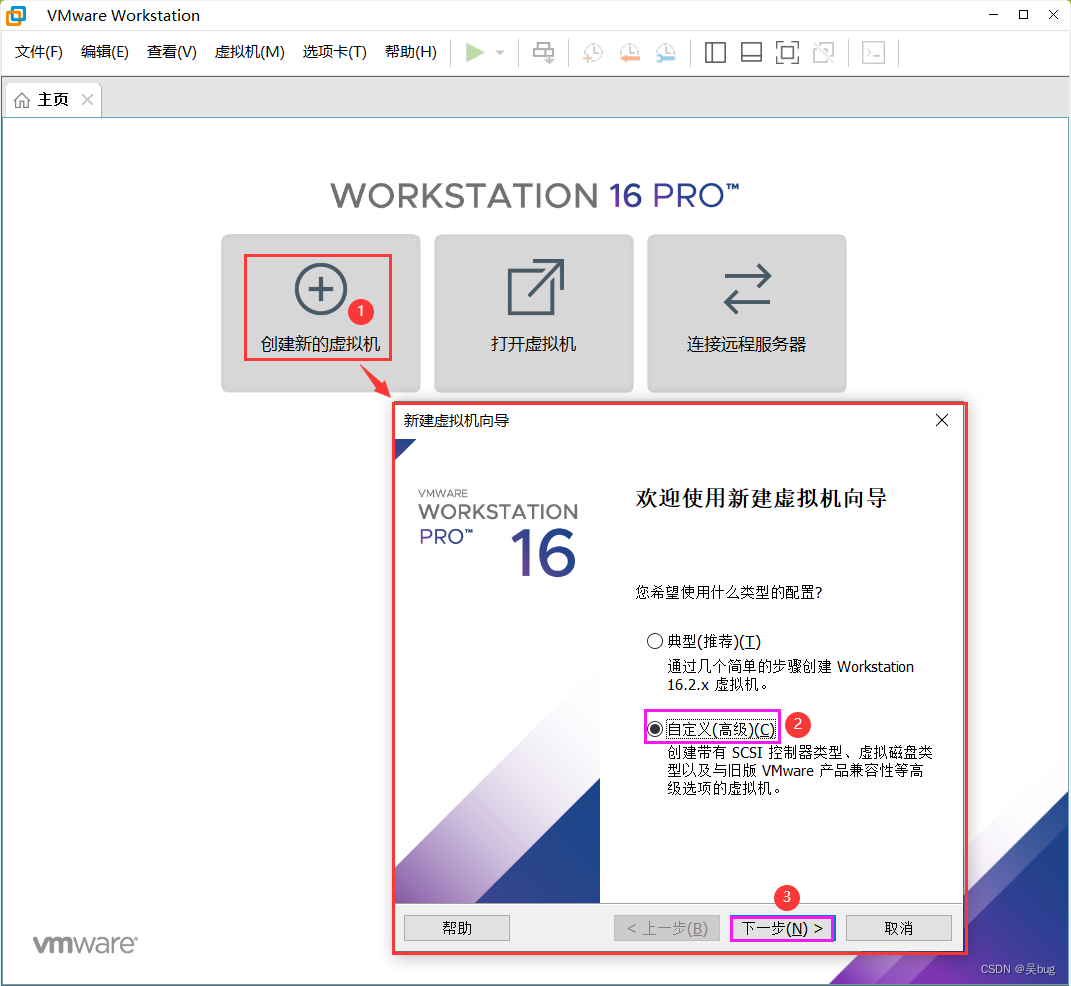Viewport: 1071px width, 986px height.
Task: Click the vmware logo at bottom left
Action: 85,944
